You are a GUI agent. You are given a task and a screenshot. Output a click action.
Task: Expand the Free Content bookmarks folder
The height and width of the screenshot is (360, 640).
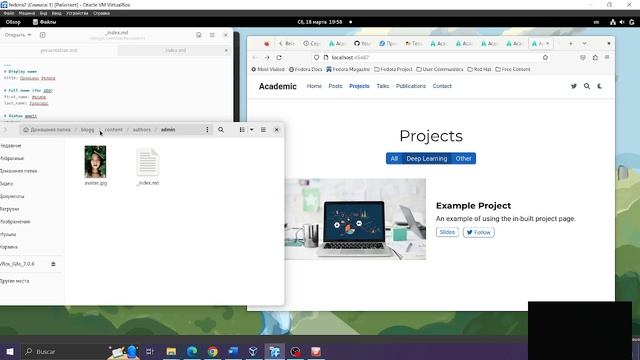point(513,69)
